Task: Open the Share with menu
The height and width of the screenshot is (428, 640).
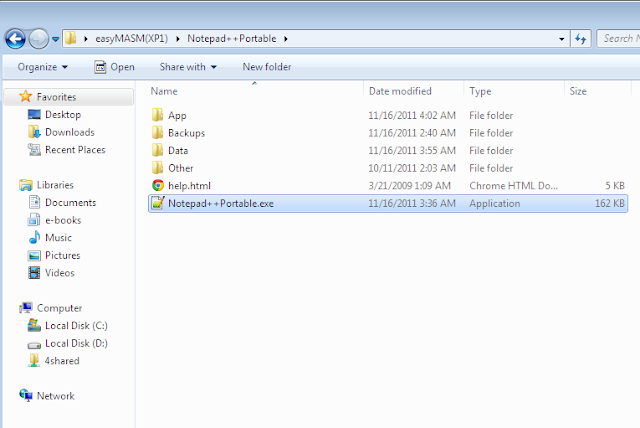Action: (188, 67)
